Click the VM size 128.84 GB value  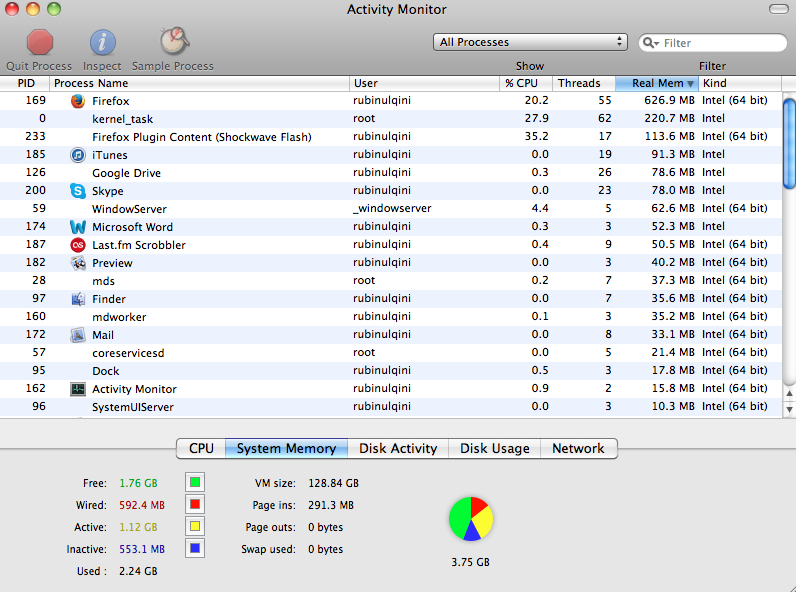(x=334, y=483)
